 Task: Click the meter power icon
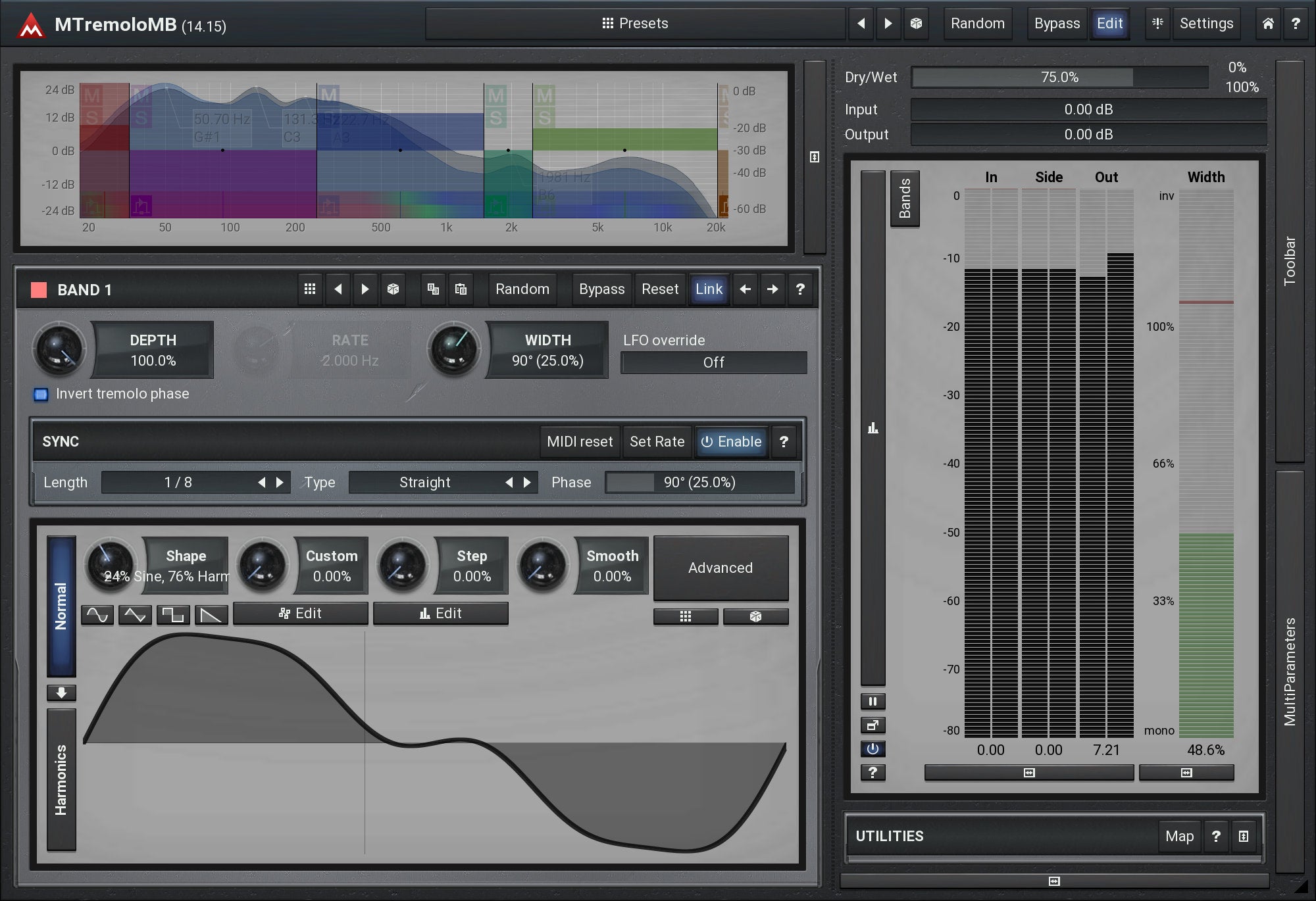[x=873, y=749]
